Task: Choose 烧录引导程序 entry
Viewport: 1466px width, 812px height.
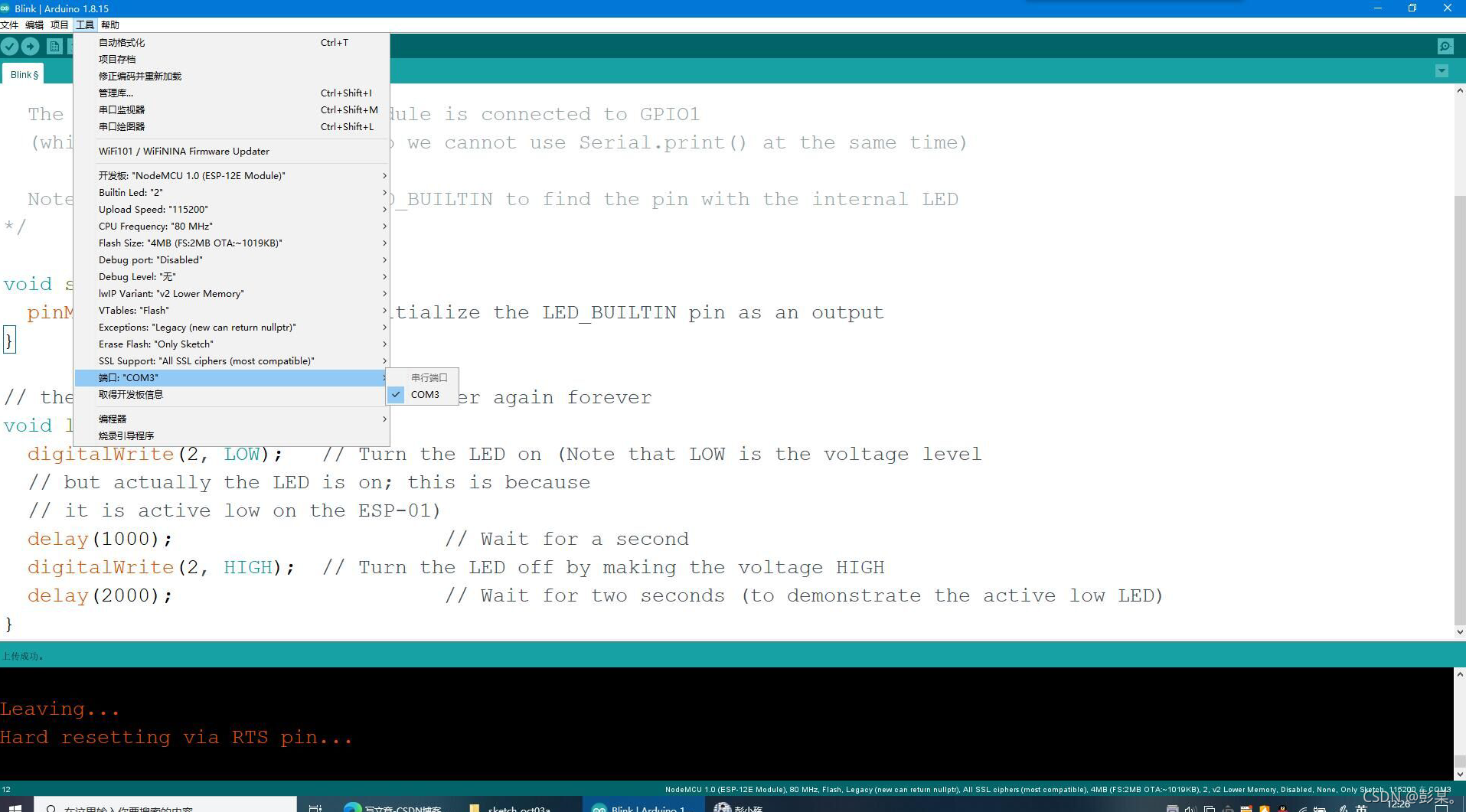Action: click(232, 436)
